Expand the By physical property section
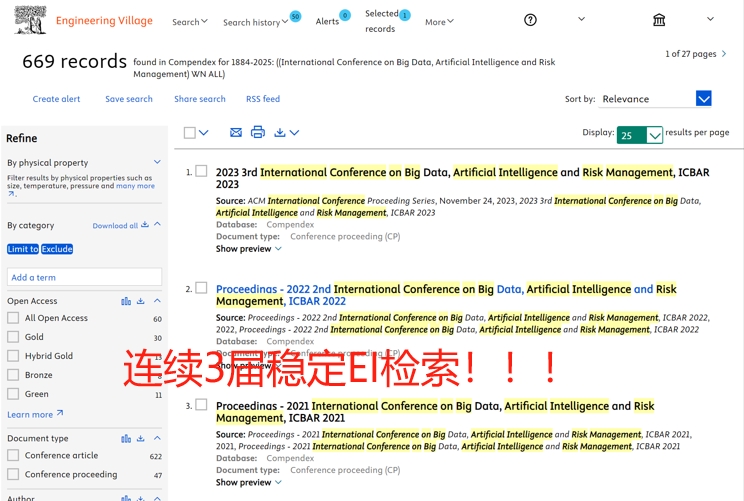The height and width of the screenshot is (501, 744). 157,162
